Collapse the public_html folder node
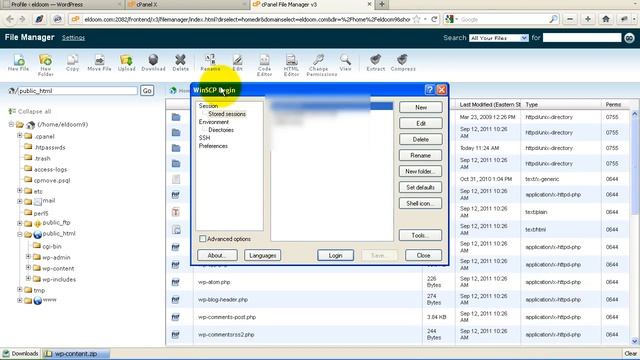Screen dimensions: 640x360 (20, 234)
